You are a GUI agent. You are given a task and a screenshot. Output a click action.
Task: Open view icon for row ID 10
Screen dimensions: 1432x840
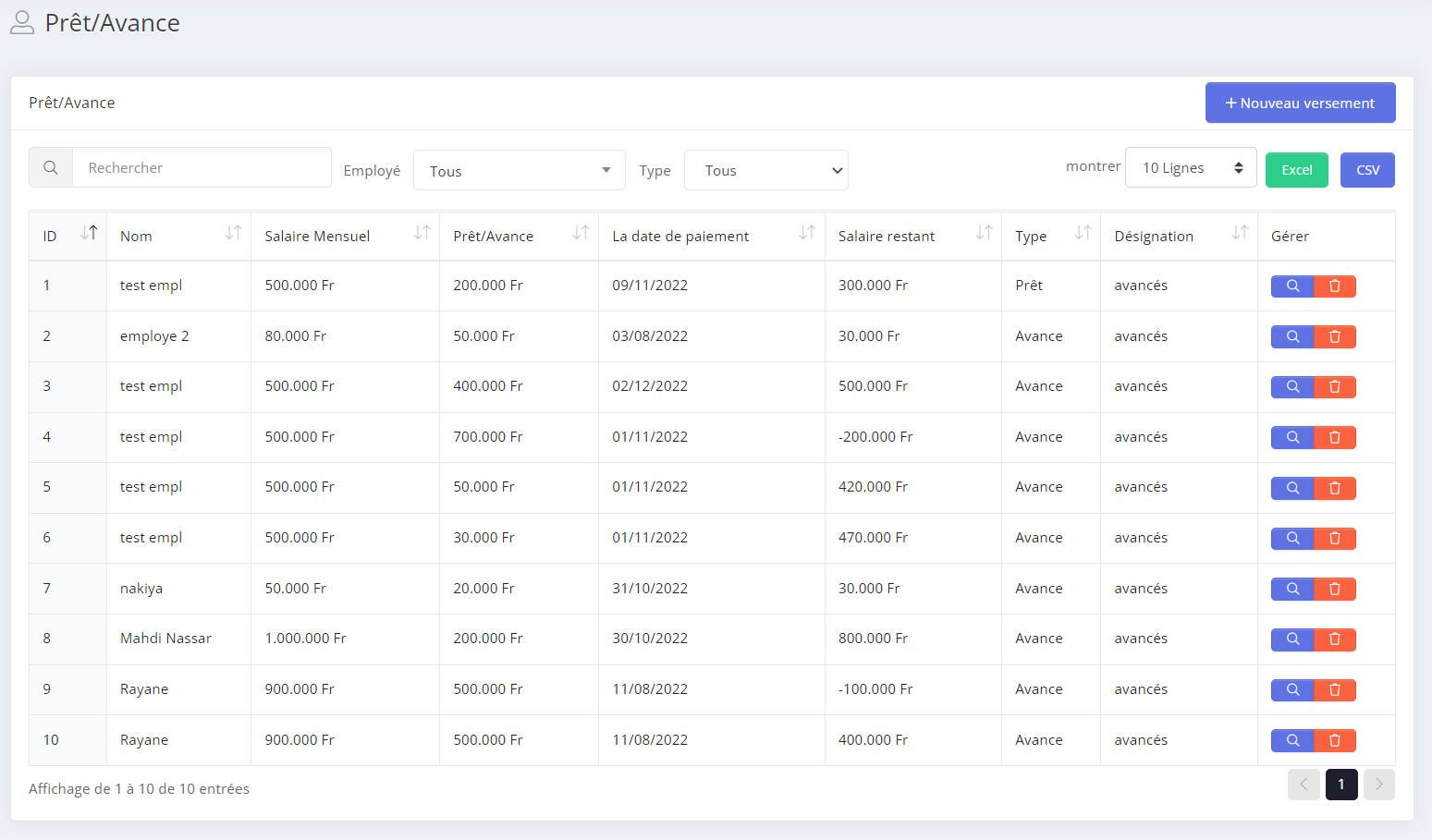(x=1292, y=740)
